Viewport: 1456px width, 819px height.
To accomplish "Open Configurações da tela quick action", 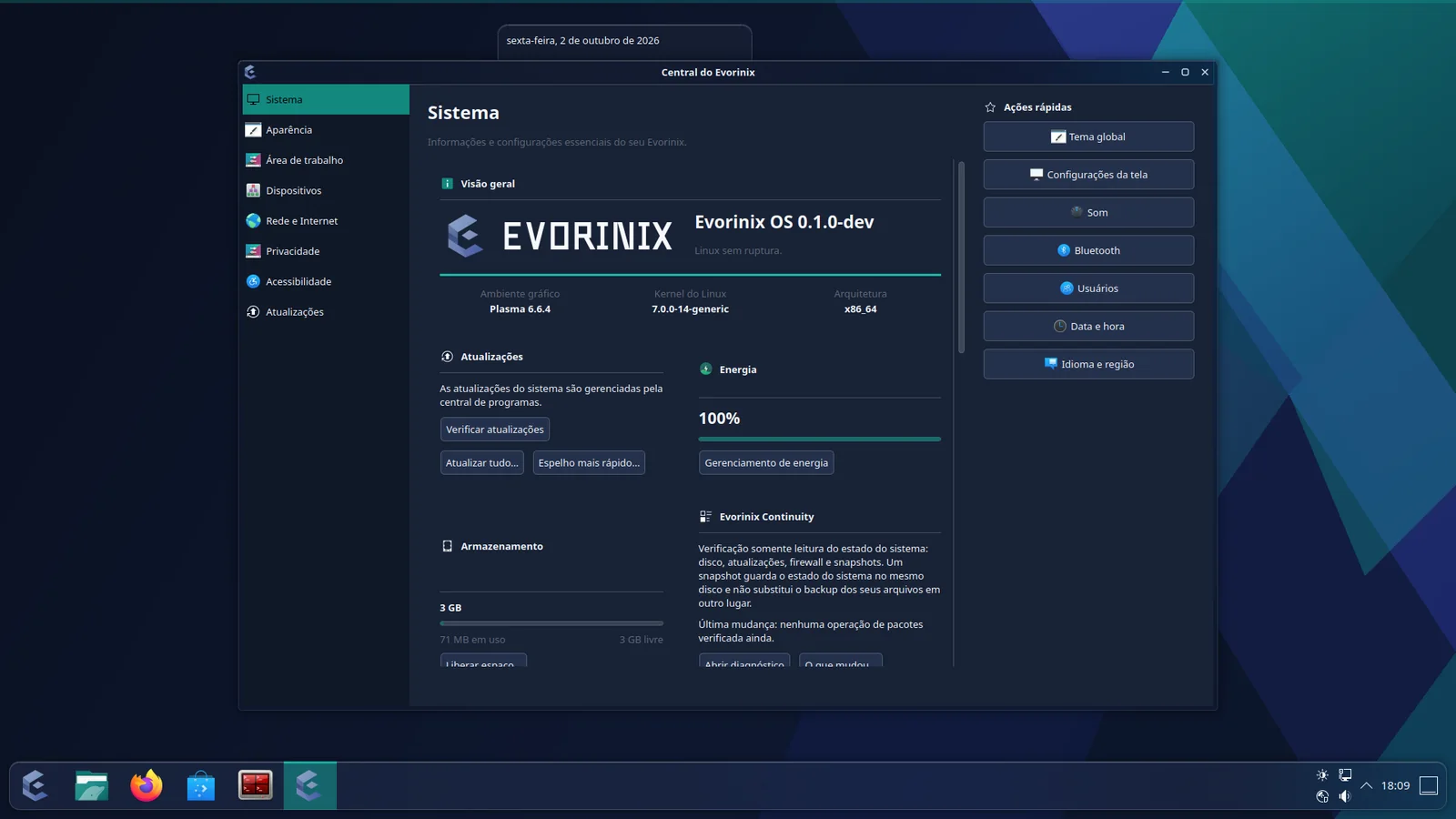I will [x=1088, y=175].
